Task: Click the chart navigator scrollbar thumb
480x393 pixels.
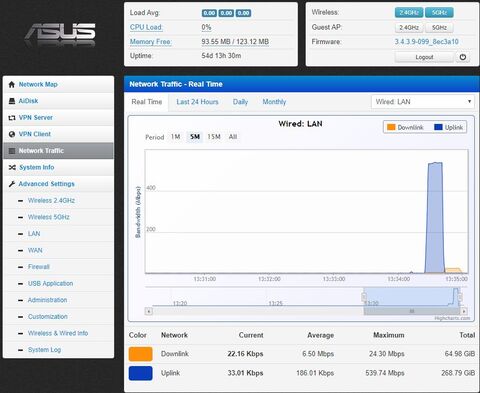Action: [x=412, y=311]
